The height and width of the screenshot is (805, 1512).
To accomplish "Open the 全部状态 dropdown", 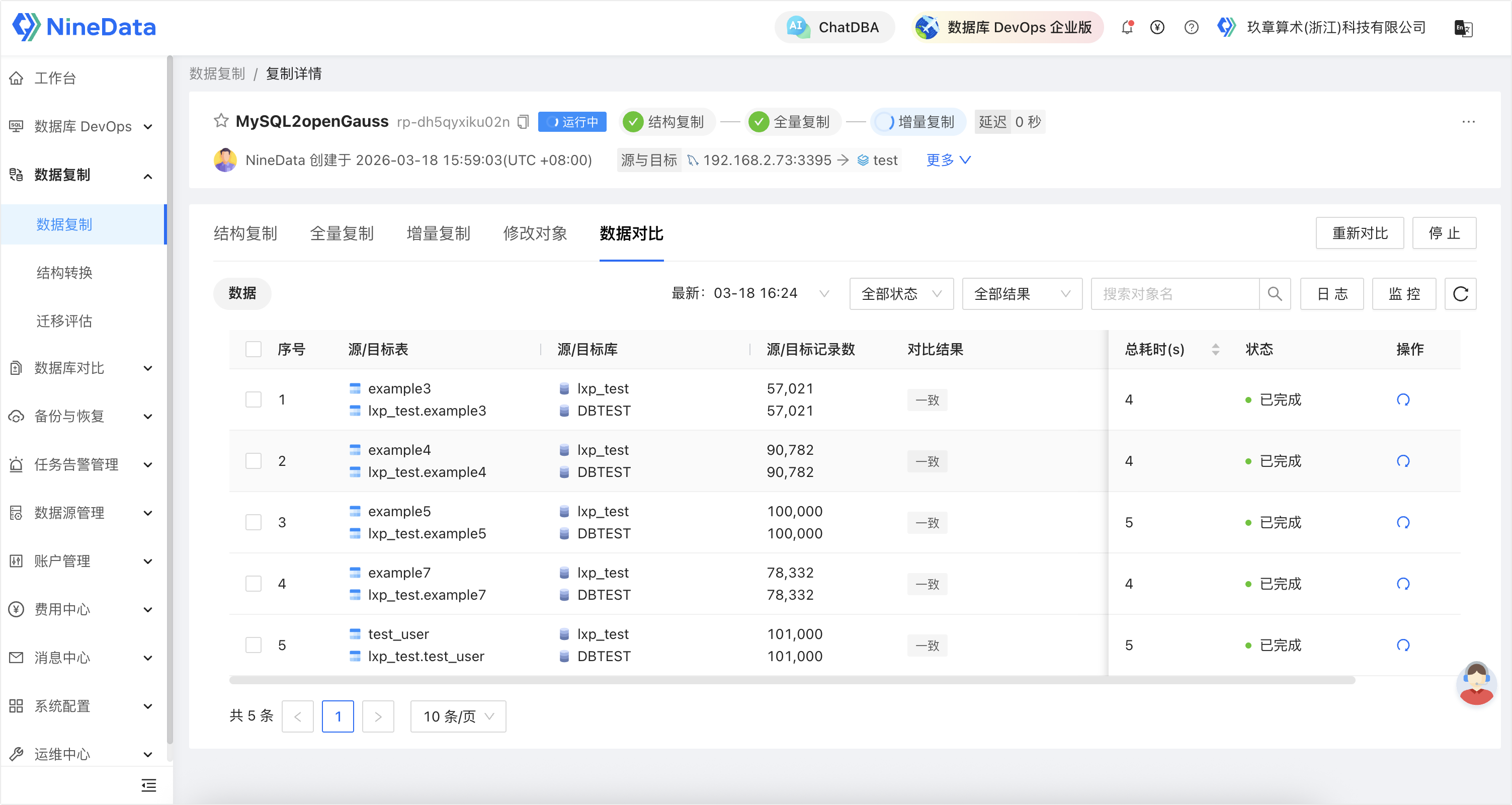I will 901,294.
